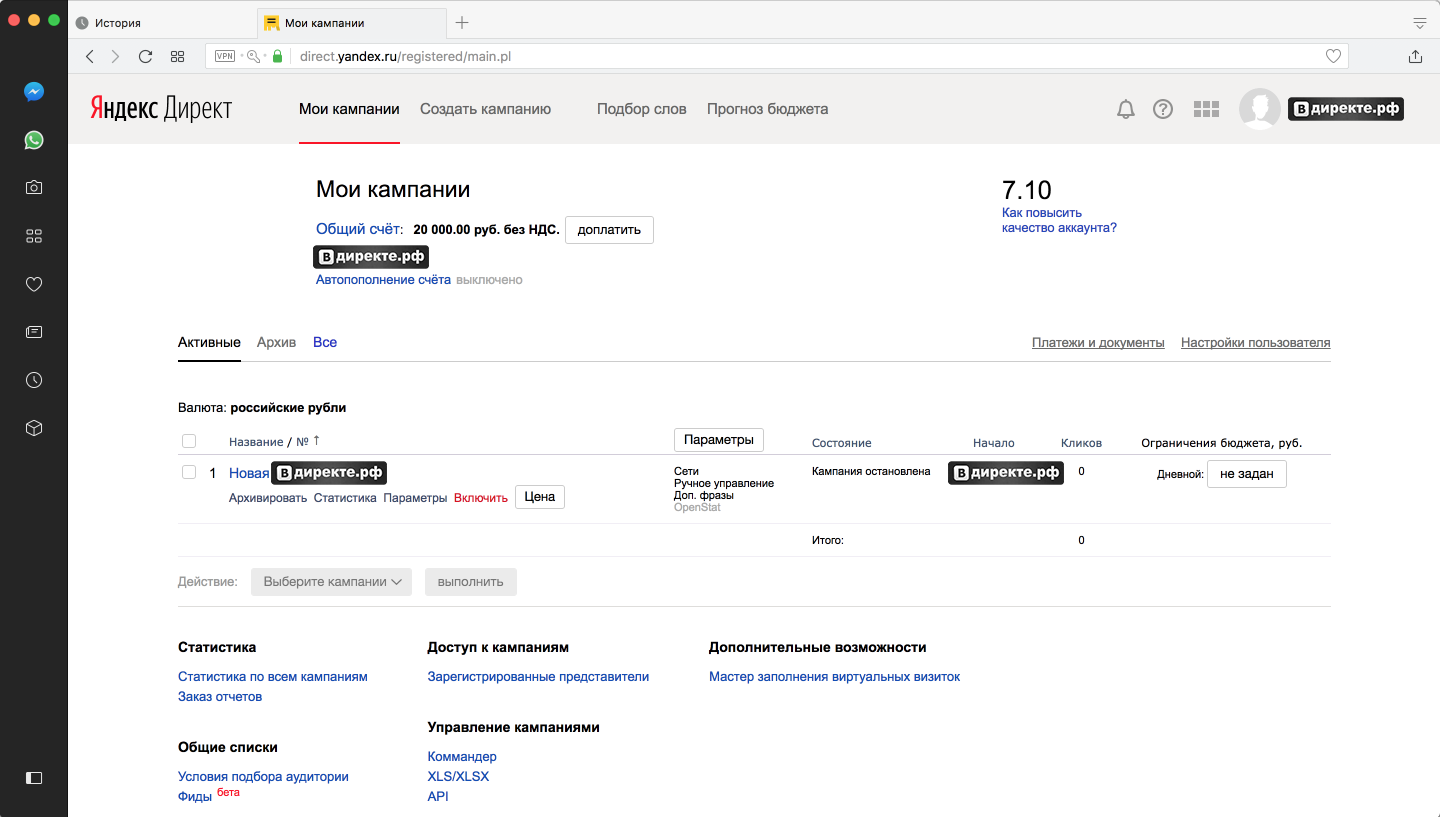Click the Цена button for the campaign

point(540,497)
